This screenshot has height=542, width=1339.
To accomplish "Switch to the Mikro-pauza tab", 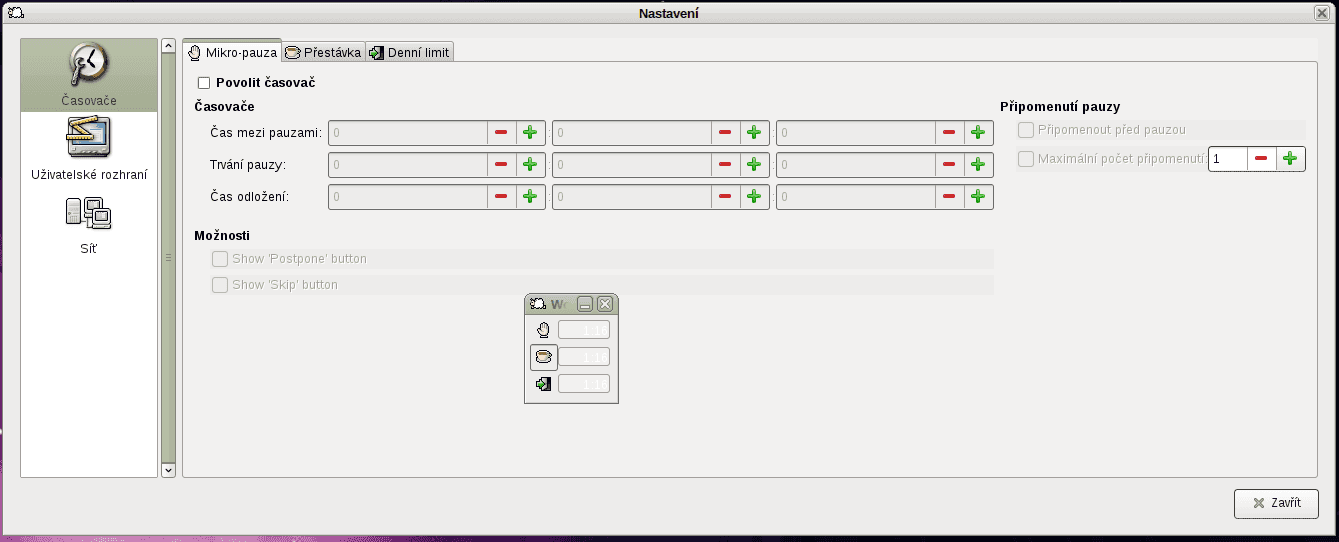I will pos(232,52).
